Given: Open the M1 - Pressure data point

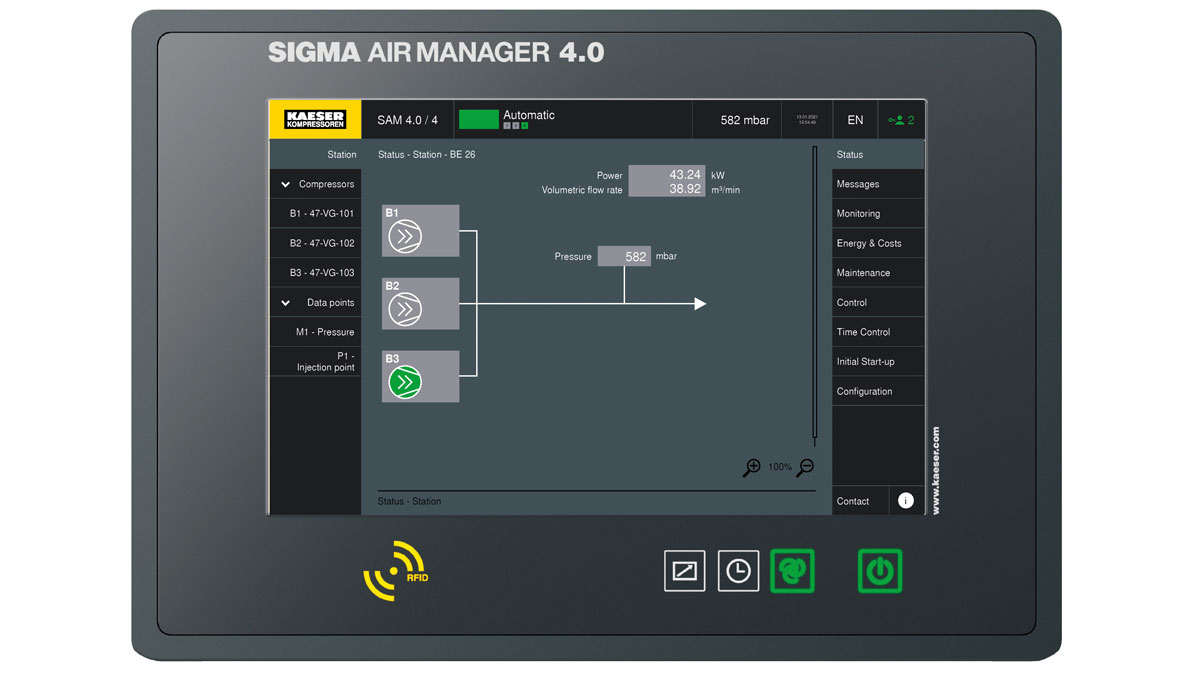Looking at the screenshot, I should pos(315,332).
